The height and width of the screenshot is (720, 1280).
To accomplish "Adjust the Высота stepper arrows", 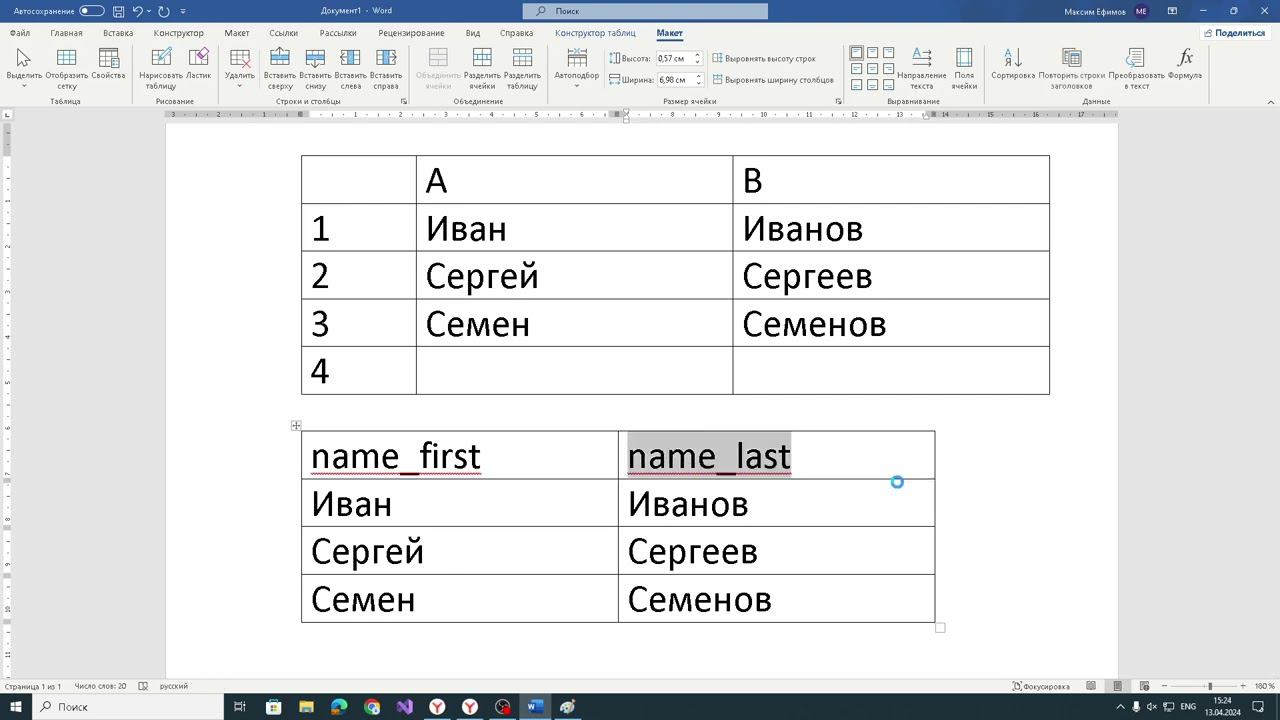I will coord(698,59).
